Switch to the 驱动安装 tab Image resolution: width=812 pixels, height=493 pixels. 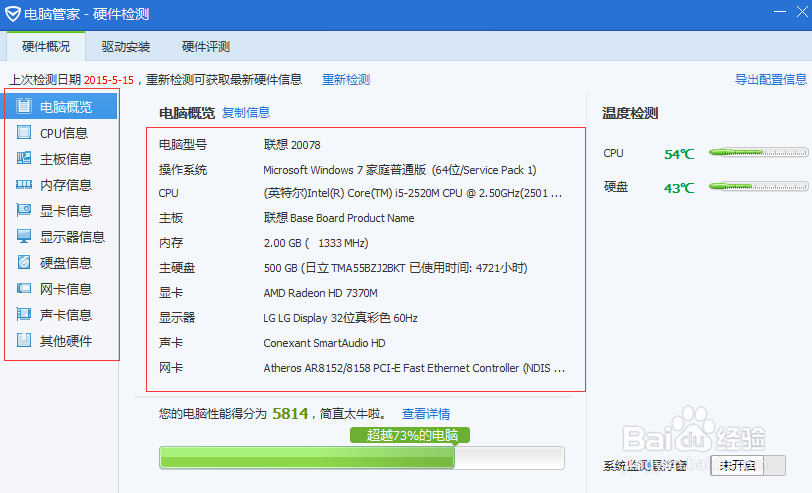pos(126,47)
